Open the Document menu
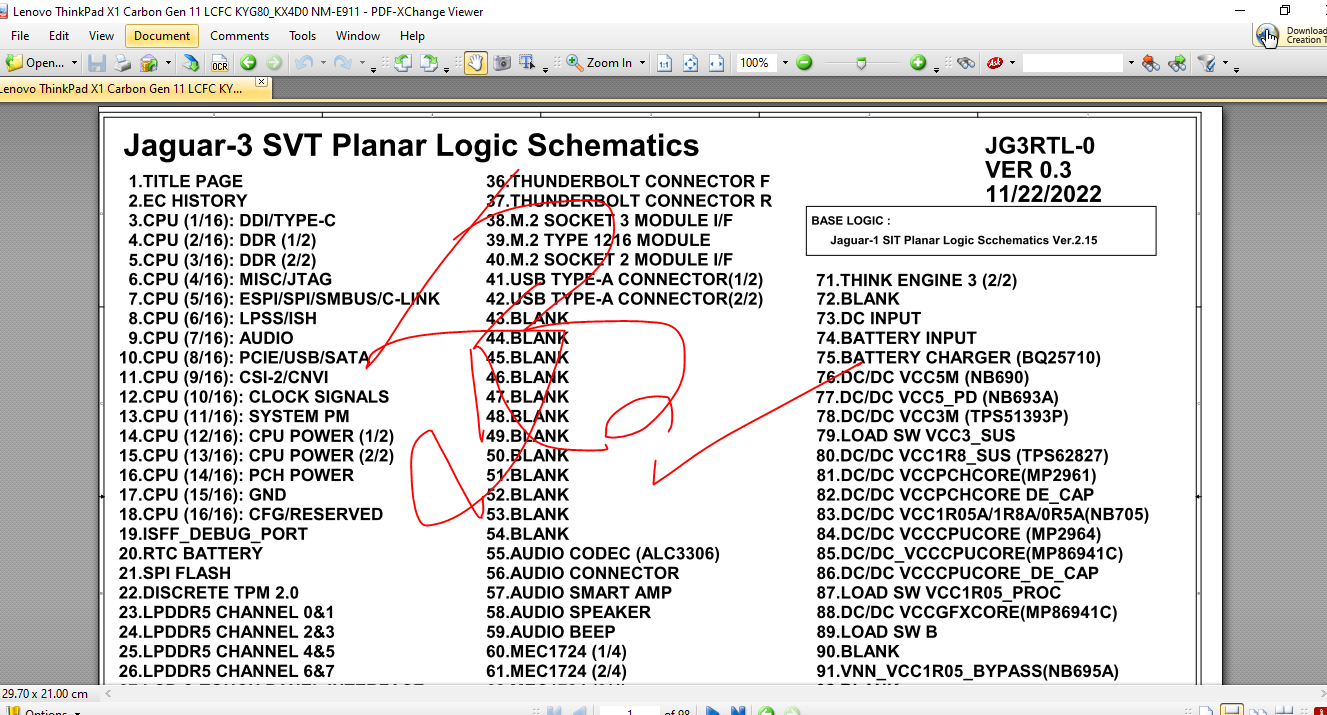This screenshot has height=715, width=1327. [162, 36]
